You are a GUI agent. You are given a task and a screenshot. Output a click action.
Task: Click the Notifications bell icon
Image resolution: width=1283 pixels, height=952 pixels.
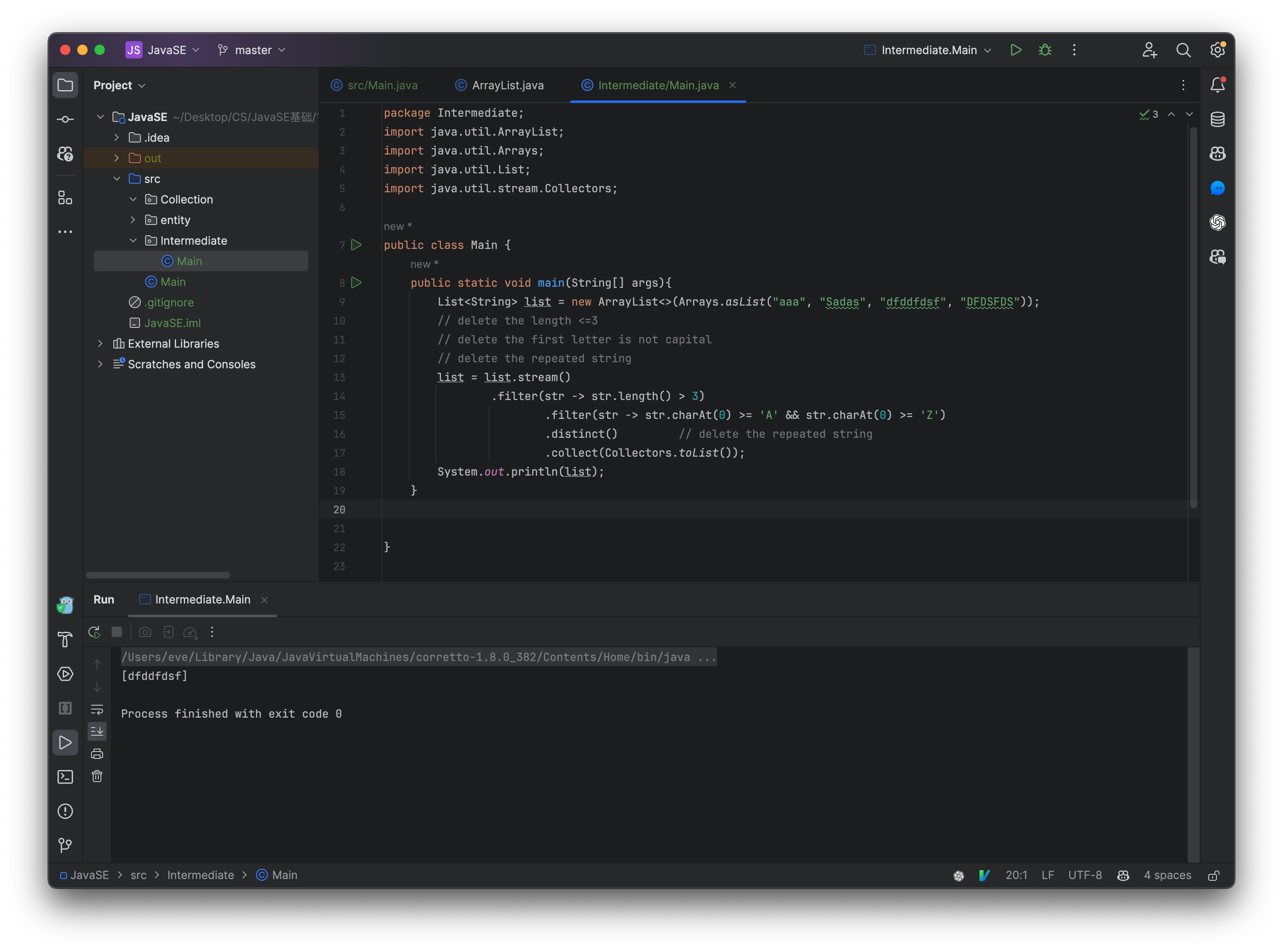pyautogui.click(x=1218, y=85)
